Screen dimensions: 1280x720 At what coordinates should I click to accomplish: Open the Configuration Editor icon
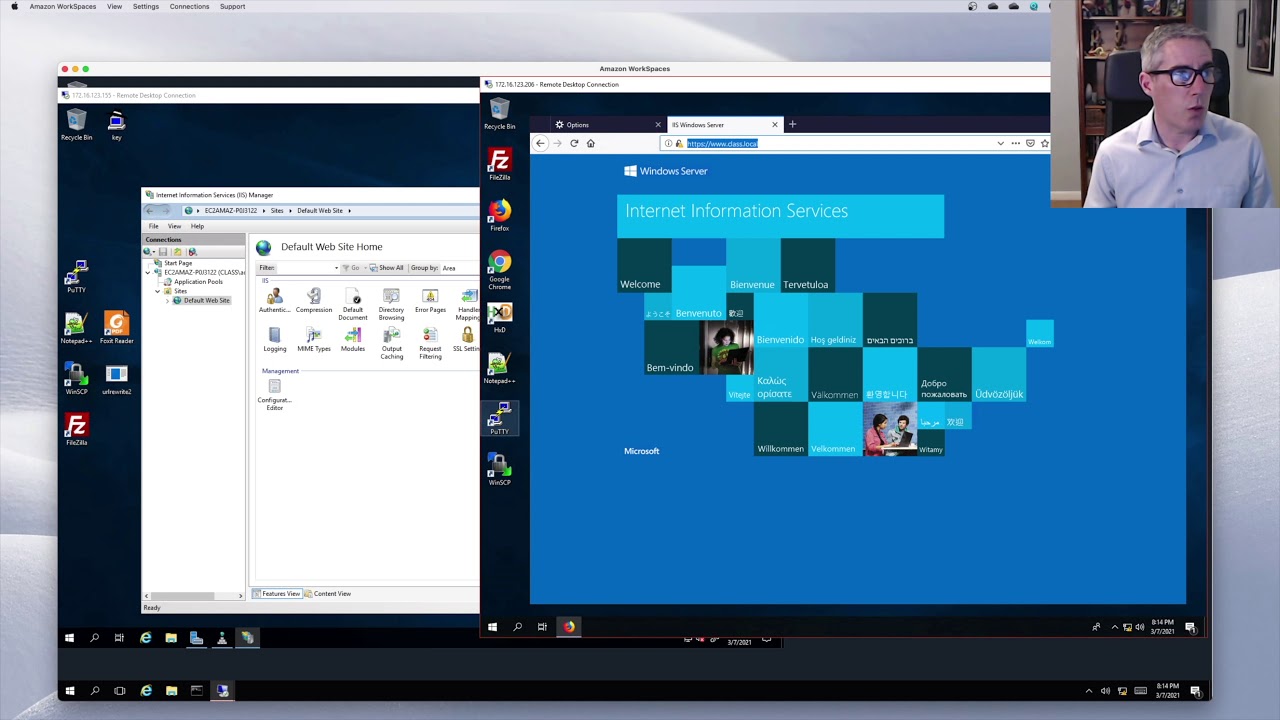[274, 395]
